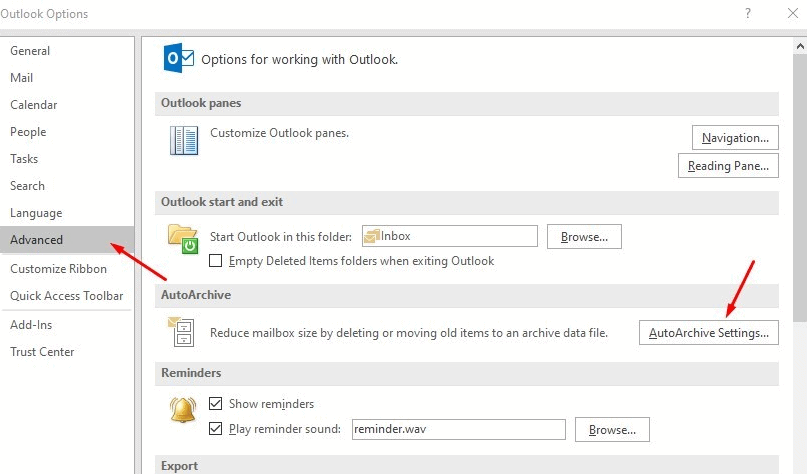
Task: Click the Inbox folder icon in field
Action: pos(372,236)
